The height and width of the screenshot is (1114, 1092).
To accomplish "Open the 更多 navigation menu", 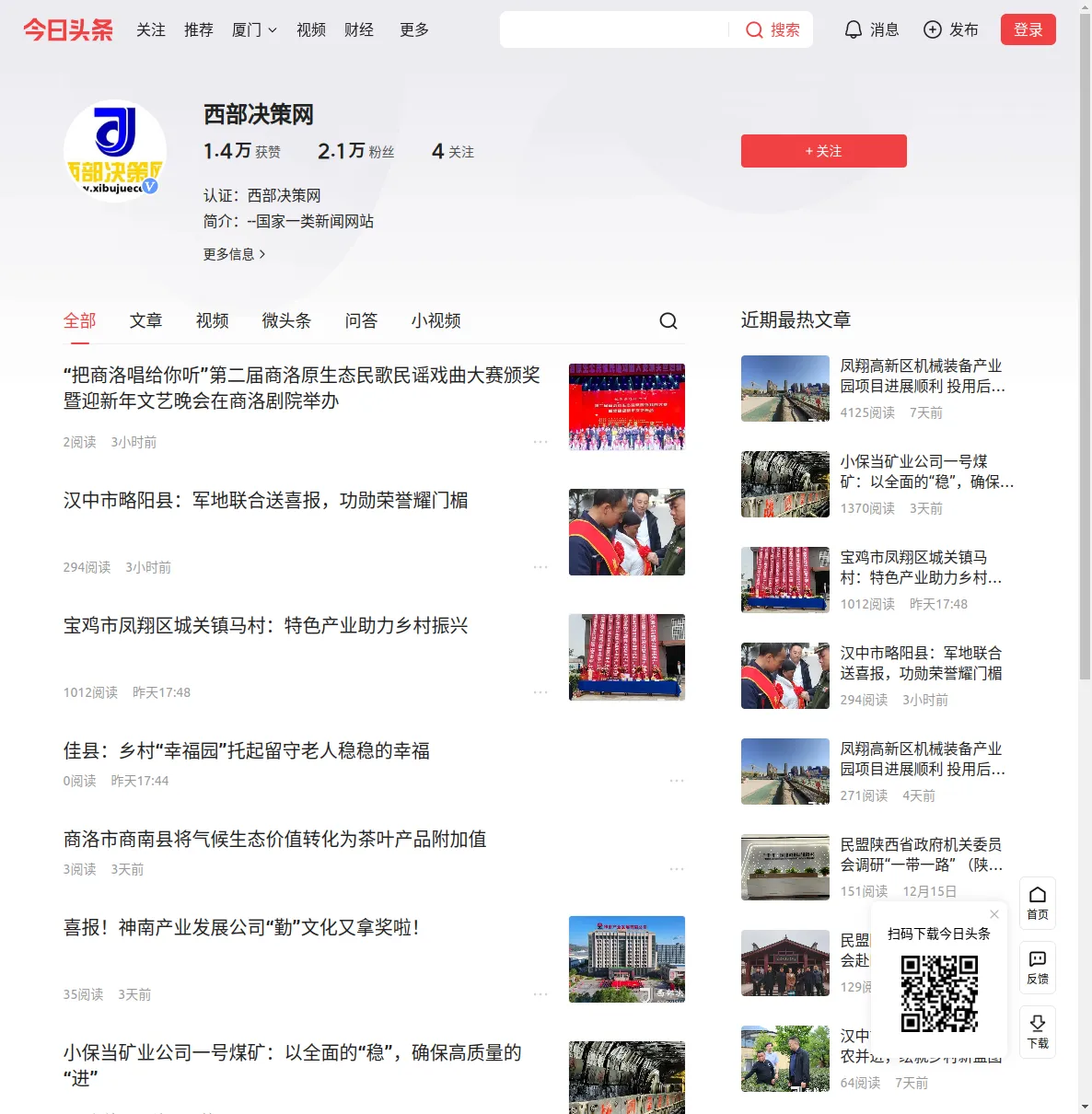I will pyautogui.click(x=414, y=29).
